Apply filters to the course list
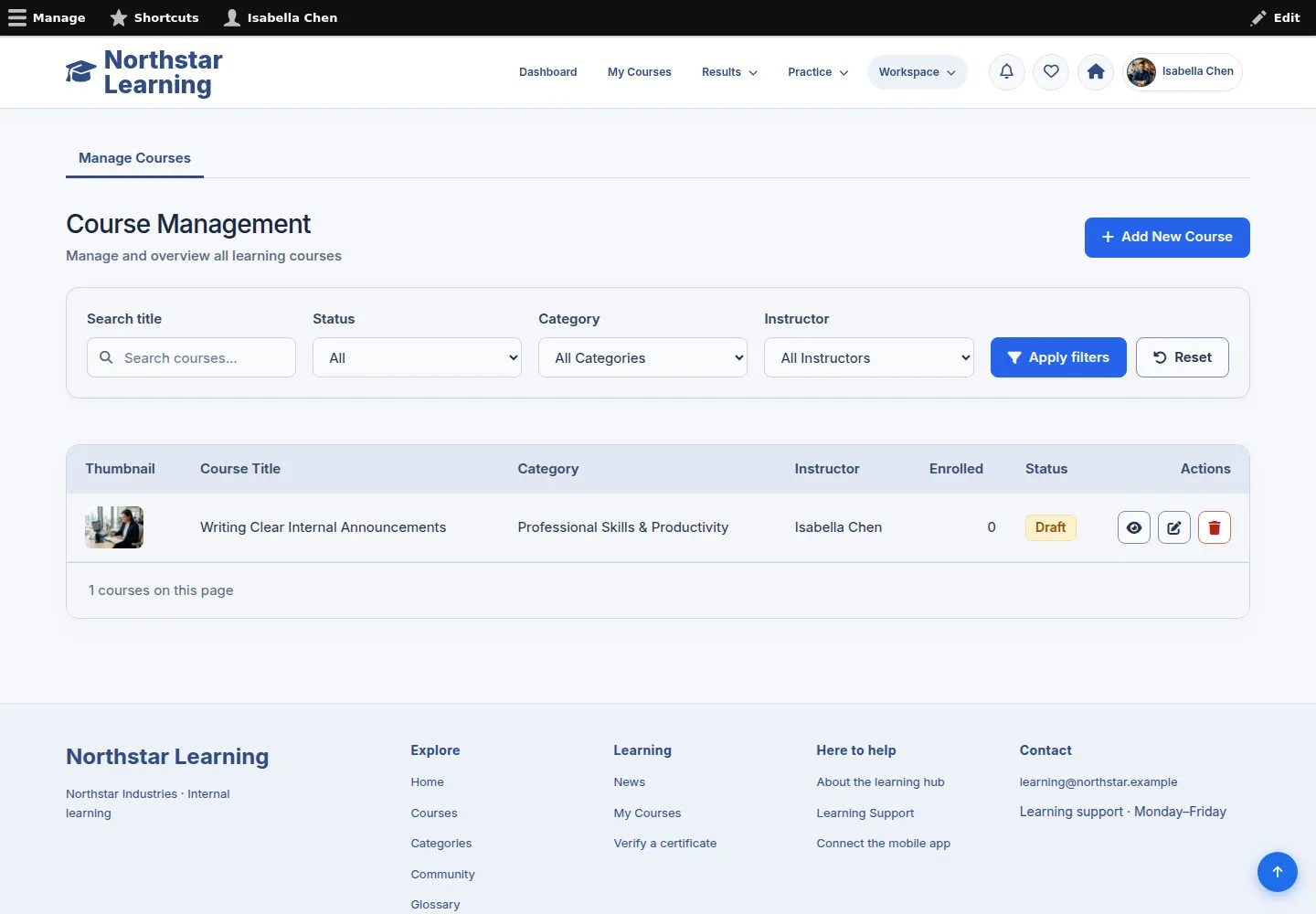This screenshot has height=914, width=1316. [1058, 357]
